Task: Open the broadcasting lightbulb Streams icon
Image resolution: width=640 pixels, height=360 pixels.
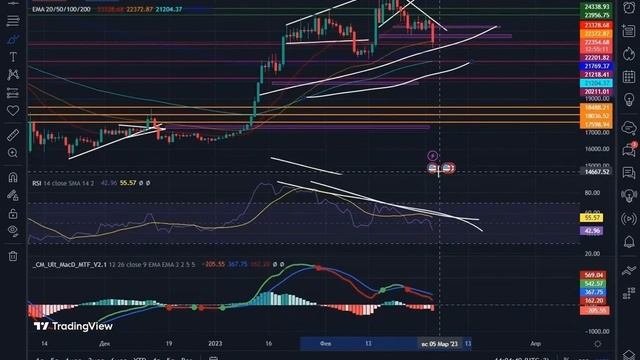Action: [x=629, y=196]
